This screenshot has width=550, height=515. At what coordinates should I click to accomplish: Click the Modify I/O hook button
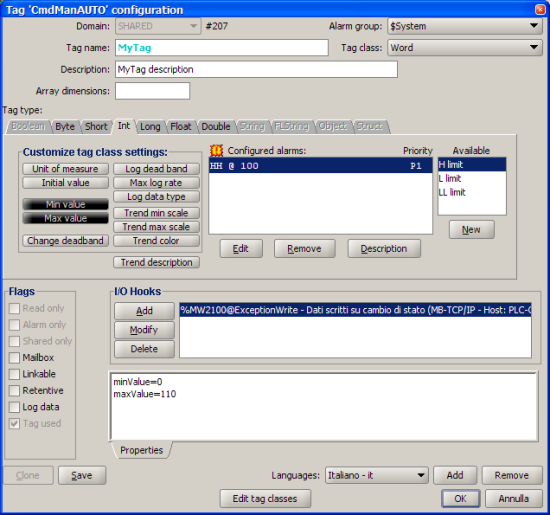[144, 330]
